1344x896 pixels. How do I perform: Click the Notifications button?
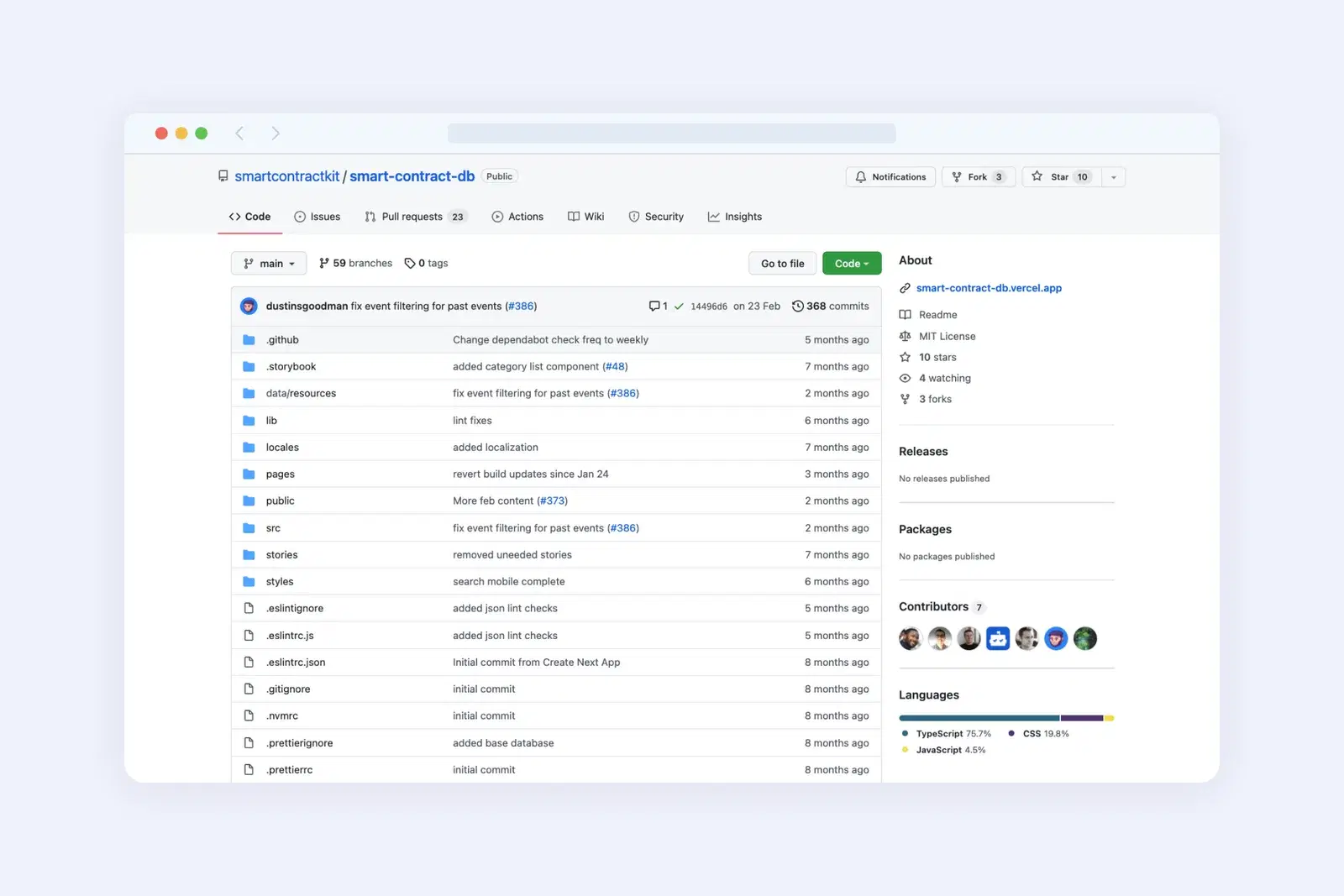coord(890,177)
